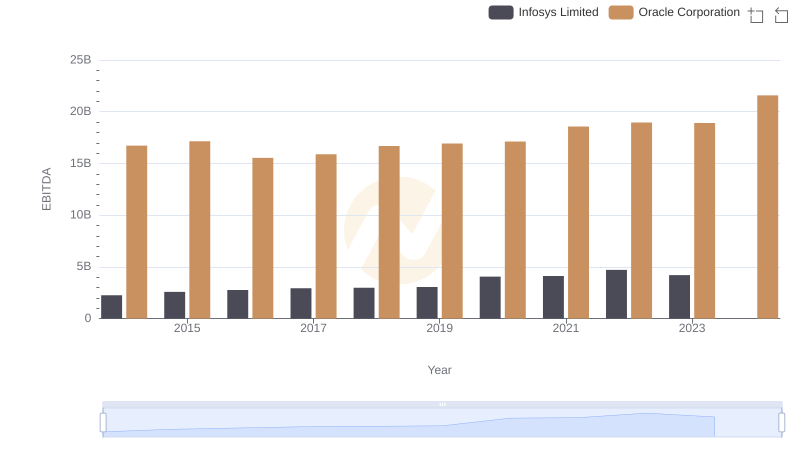The height and width of the screenshot is (461, 800).
Task: Click the Oracle bar for 2019
Action: [x=452, y=231]
